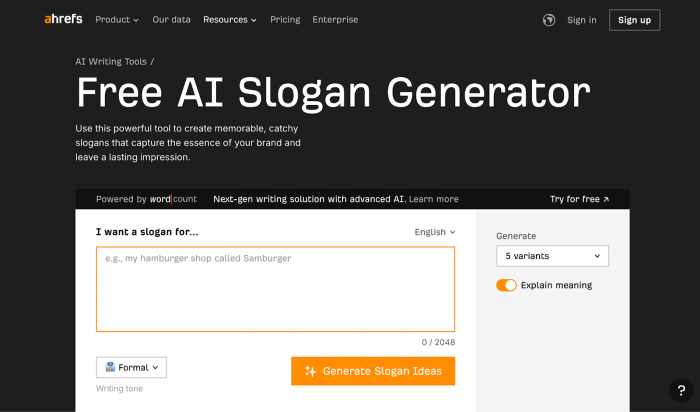Viewport: 700px width, 412px height.
Task: Click the Try for free link
Action: [x=579, y=199]
